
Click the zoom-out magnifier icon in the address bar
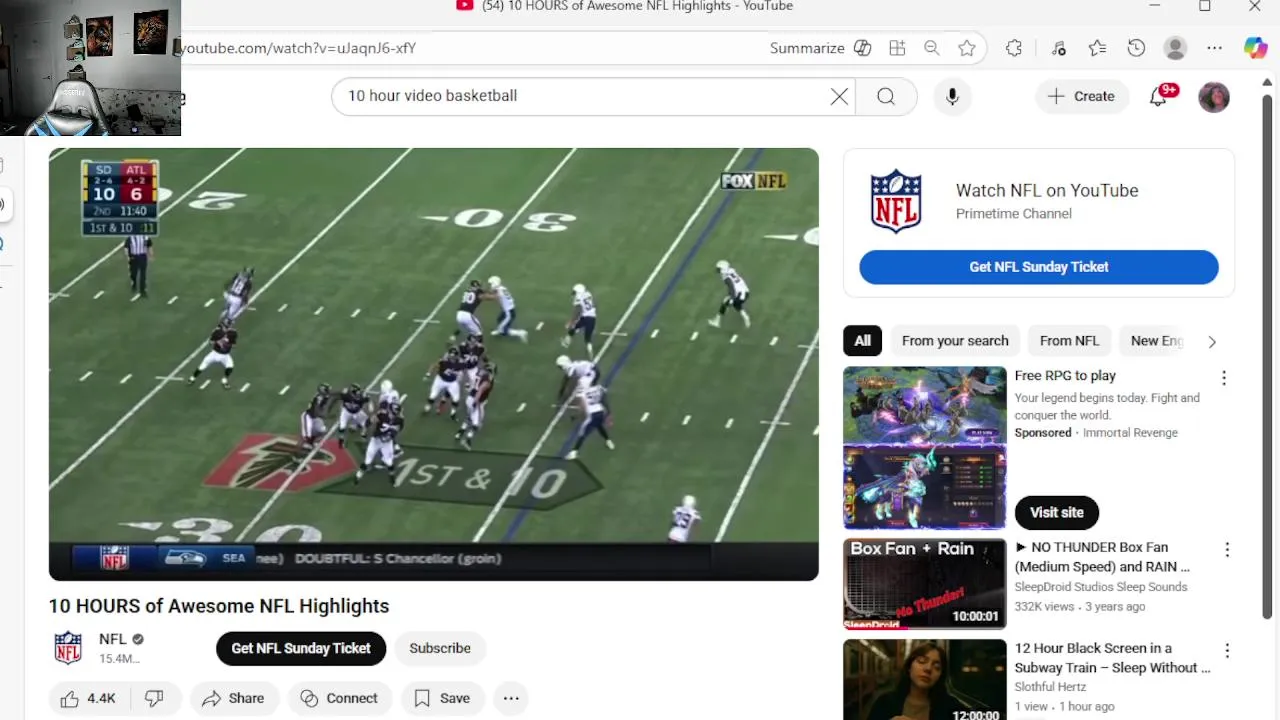tap(932, 48)
